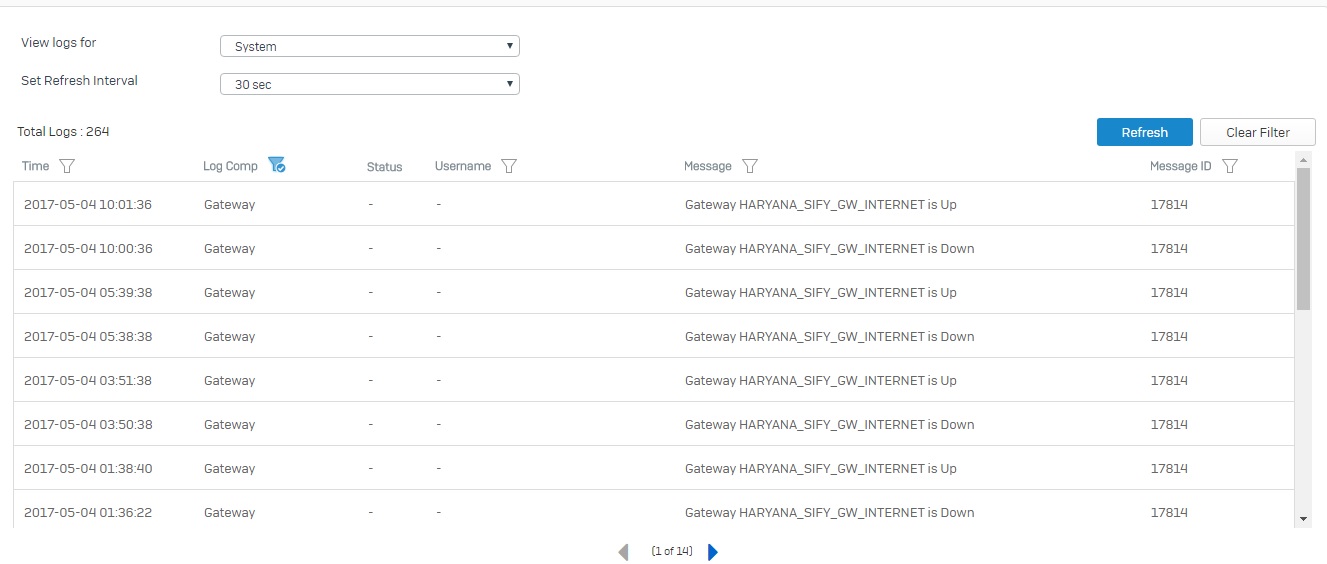
Task: Click the 03:50:38 row 'is Down' message
Action: (830, 424)
